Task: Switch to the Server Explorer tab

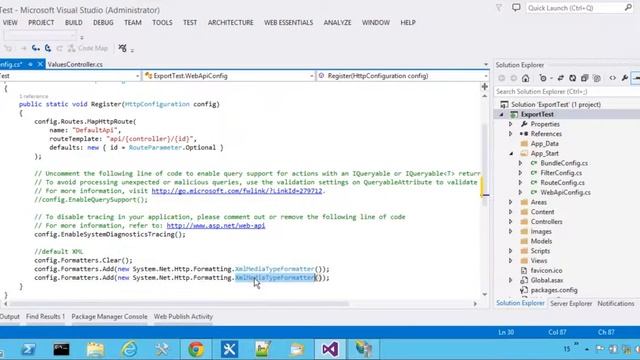Action: [x=571, y=304]
